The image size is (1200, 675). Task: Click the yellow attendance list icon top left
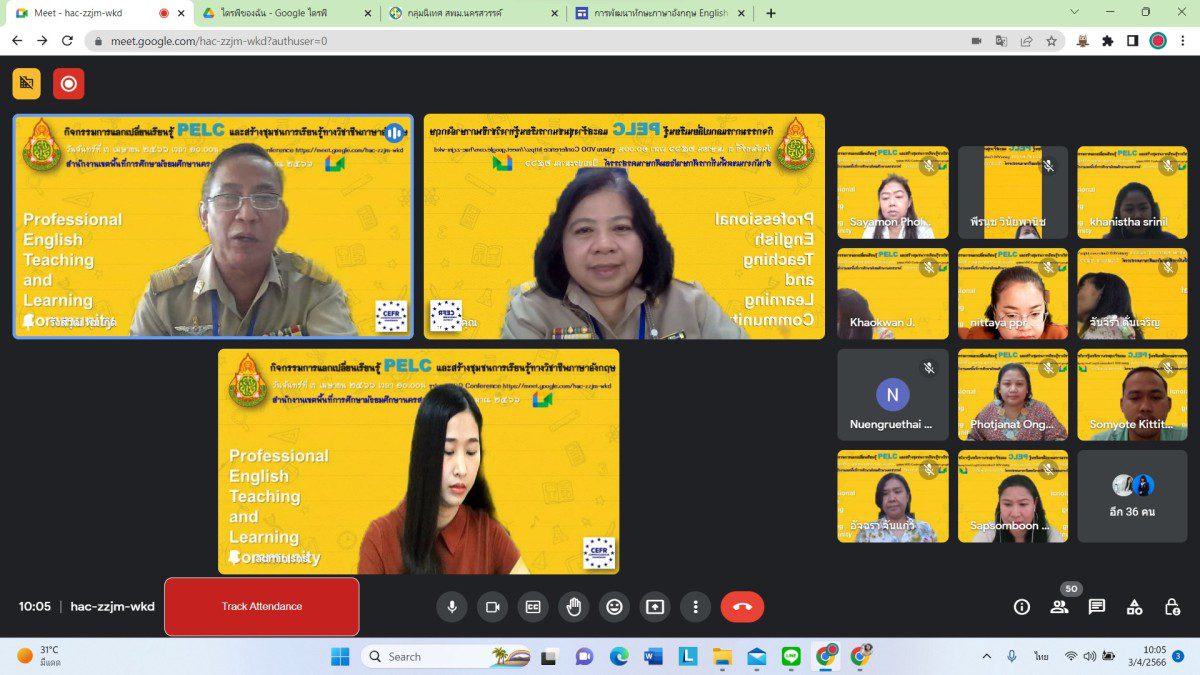coord(27,84)
